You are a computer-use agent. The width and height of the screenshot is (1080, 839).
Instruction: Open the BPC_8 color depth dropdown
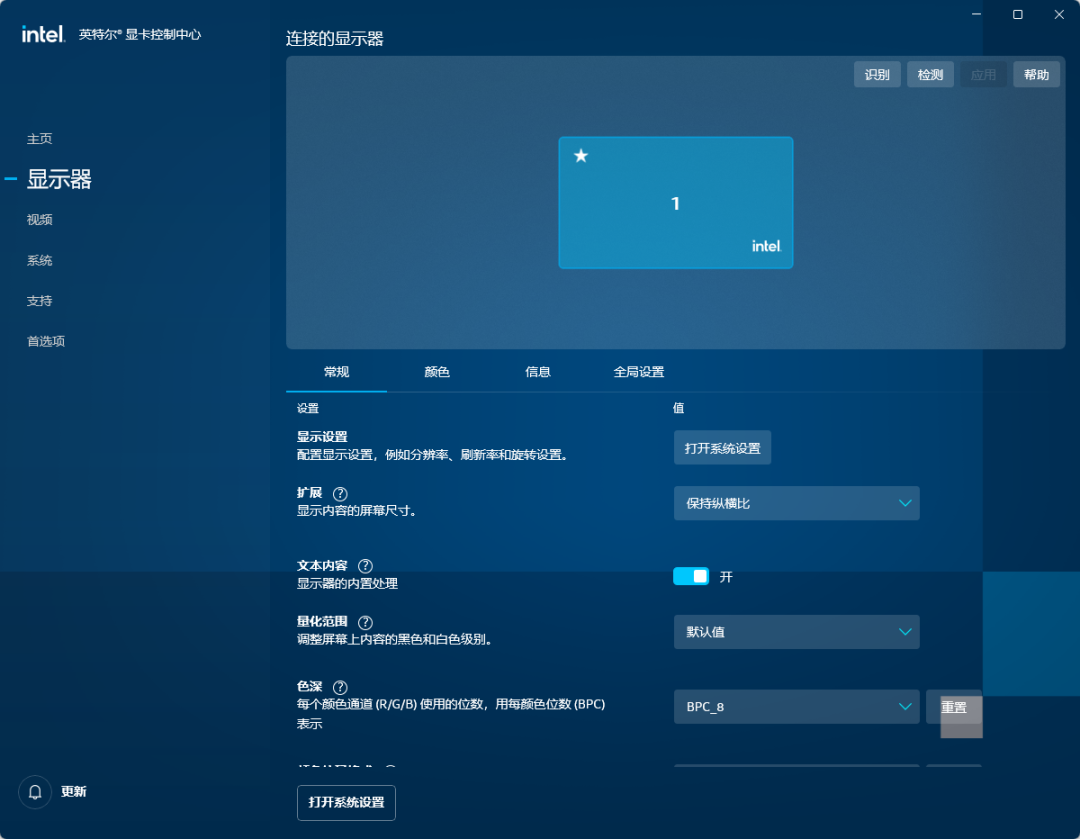796,706
